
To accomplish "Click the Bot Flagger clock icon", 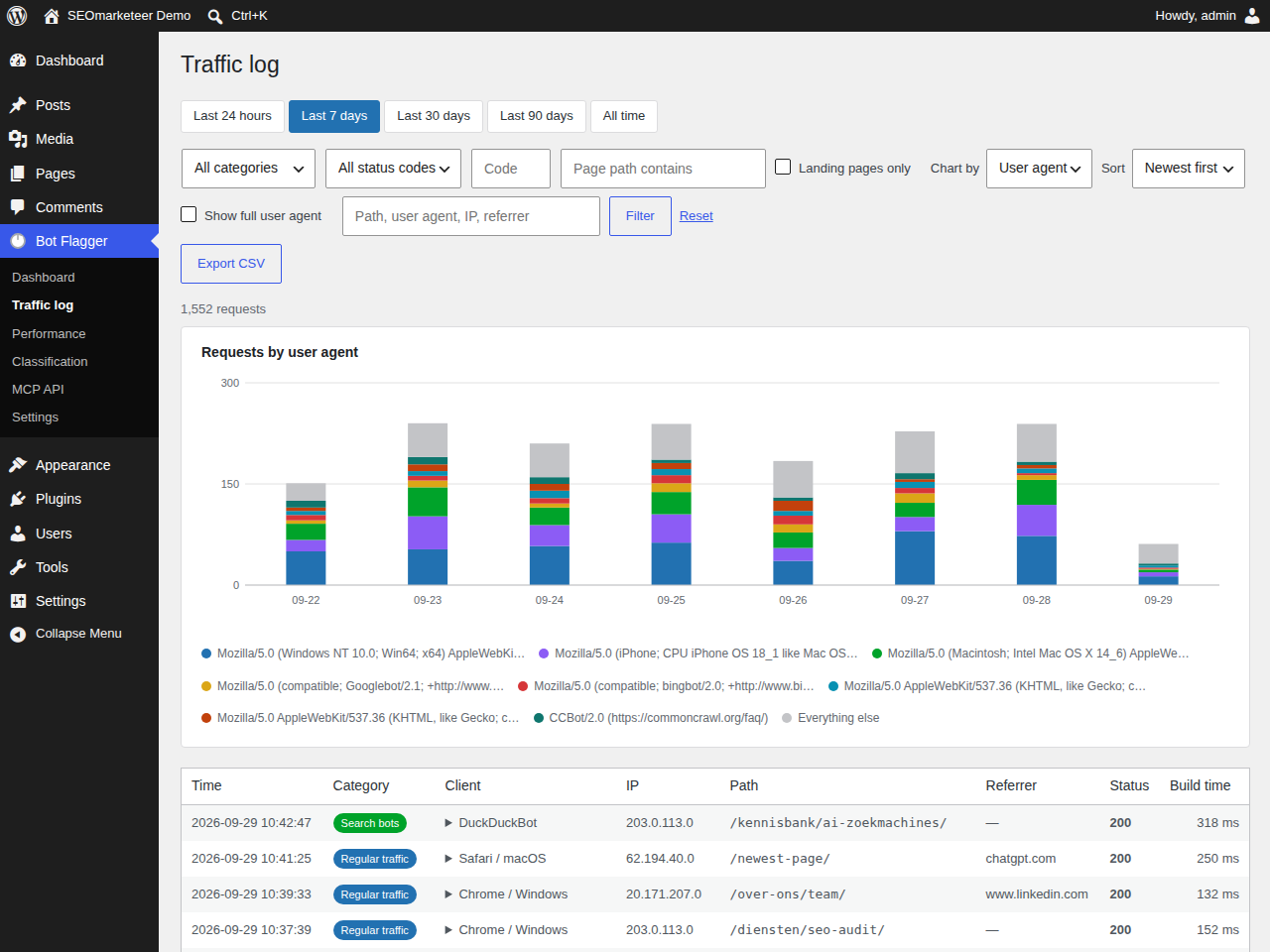I will point(18,241).
